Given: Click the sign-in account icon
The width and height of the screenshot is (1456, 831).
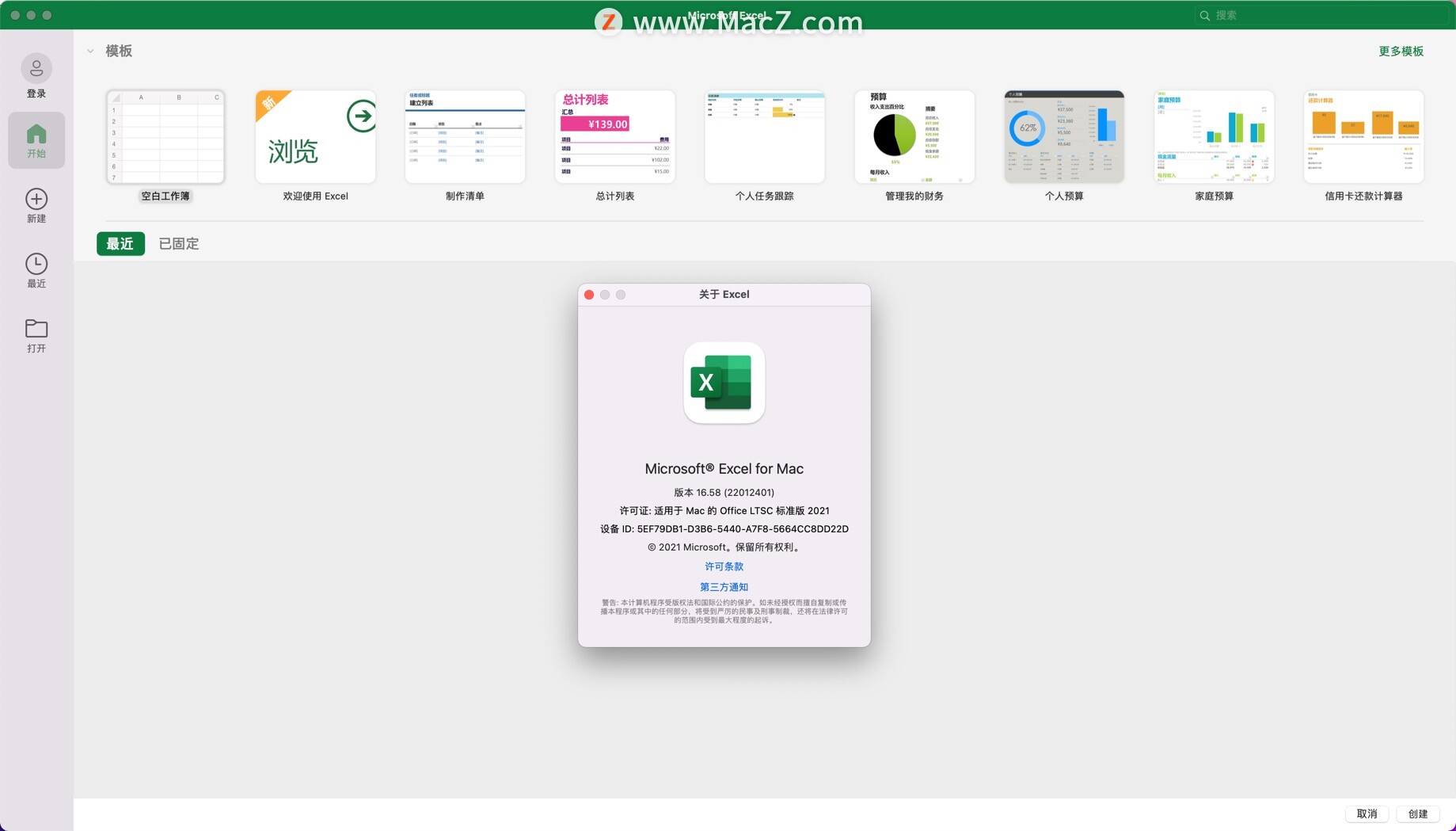Looking at the screenshot, I should pos(36,70).
